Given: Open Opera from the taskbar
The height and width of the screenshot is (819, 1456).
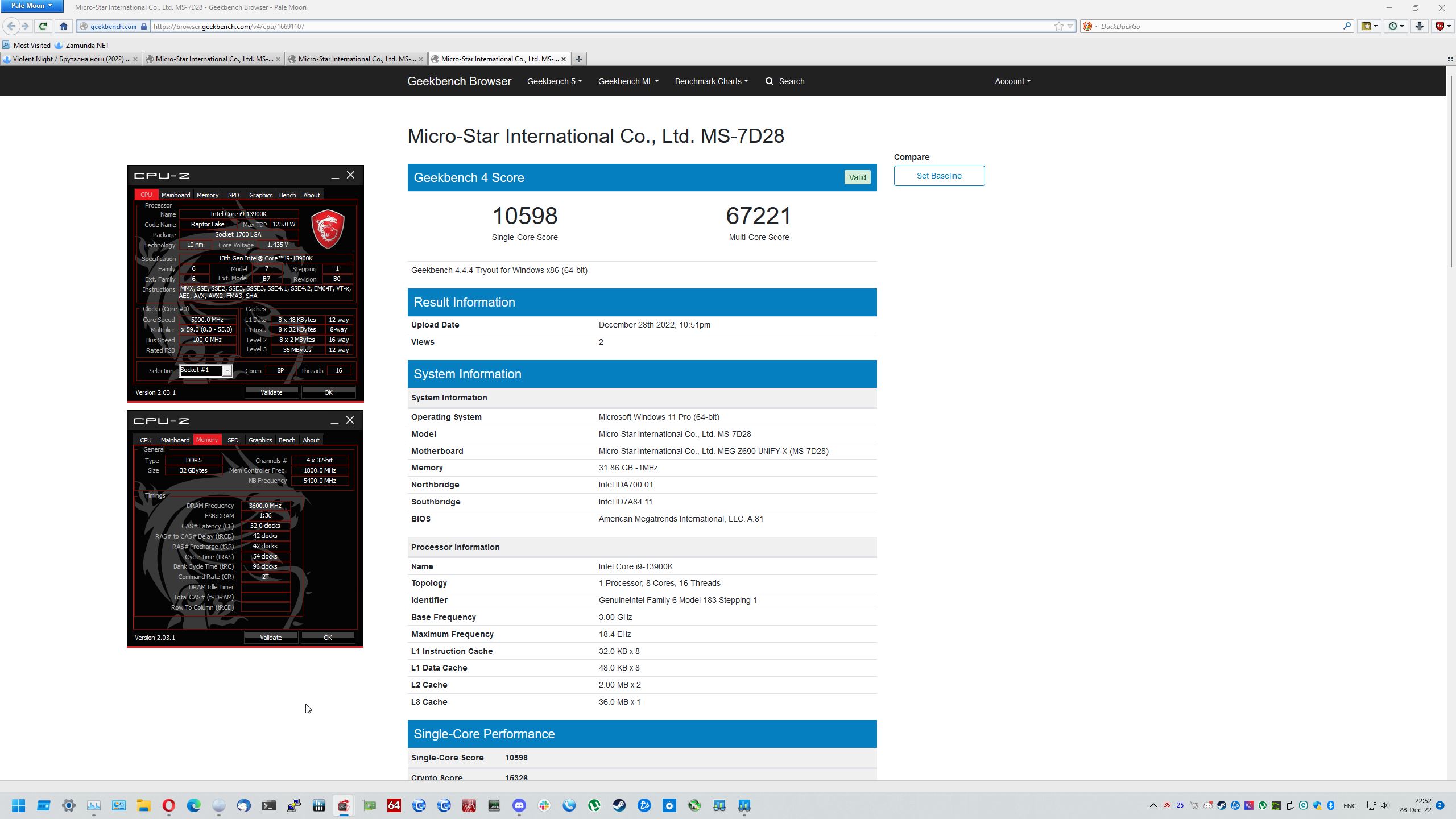Looking at the screenshot, I should click(x=169, y=805).
